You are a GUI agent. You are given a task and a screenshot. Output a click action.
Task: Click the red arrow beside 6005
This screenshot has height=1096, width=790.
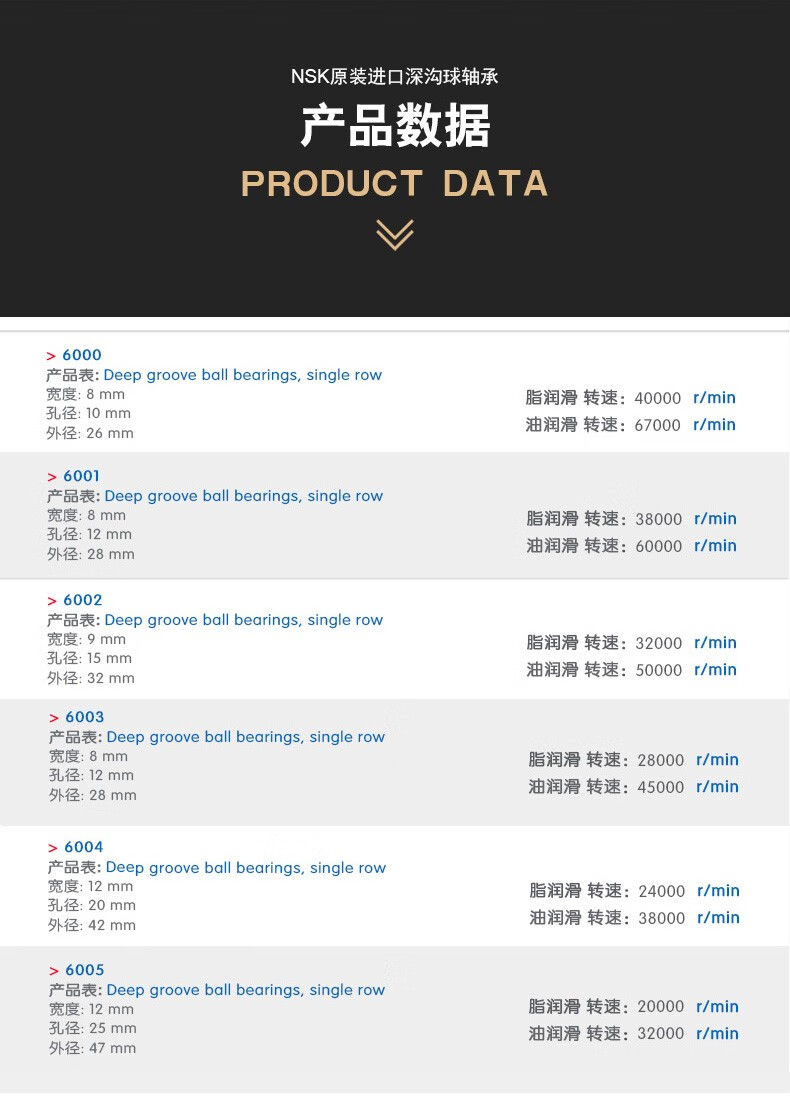point(54,971)
